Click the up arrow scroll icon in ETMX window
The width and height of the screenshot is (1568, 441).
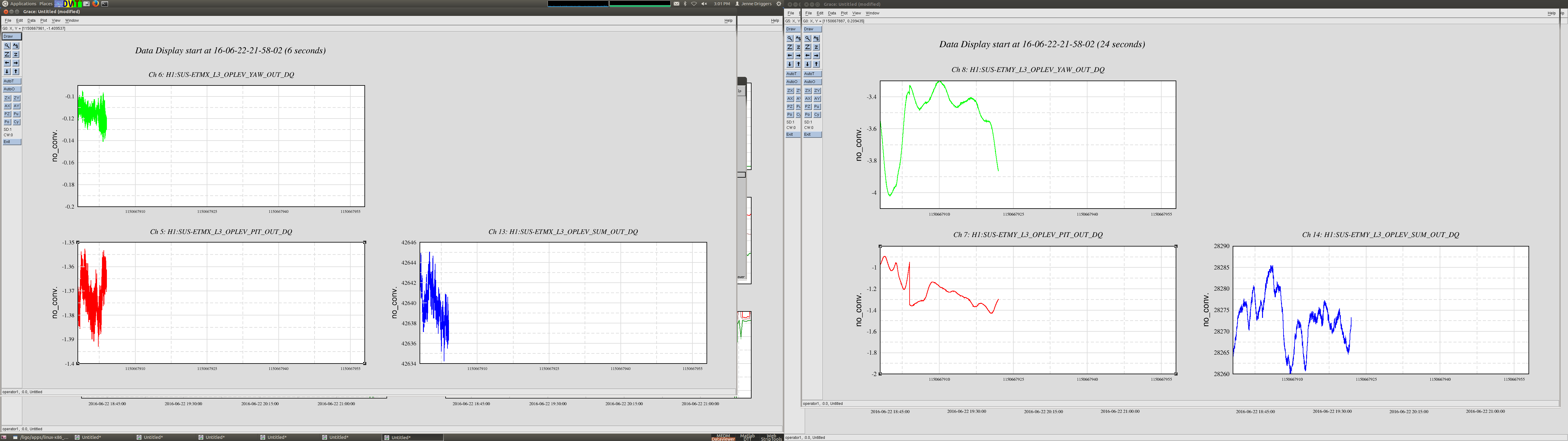coord(16,71)
